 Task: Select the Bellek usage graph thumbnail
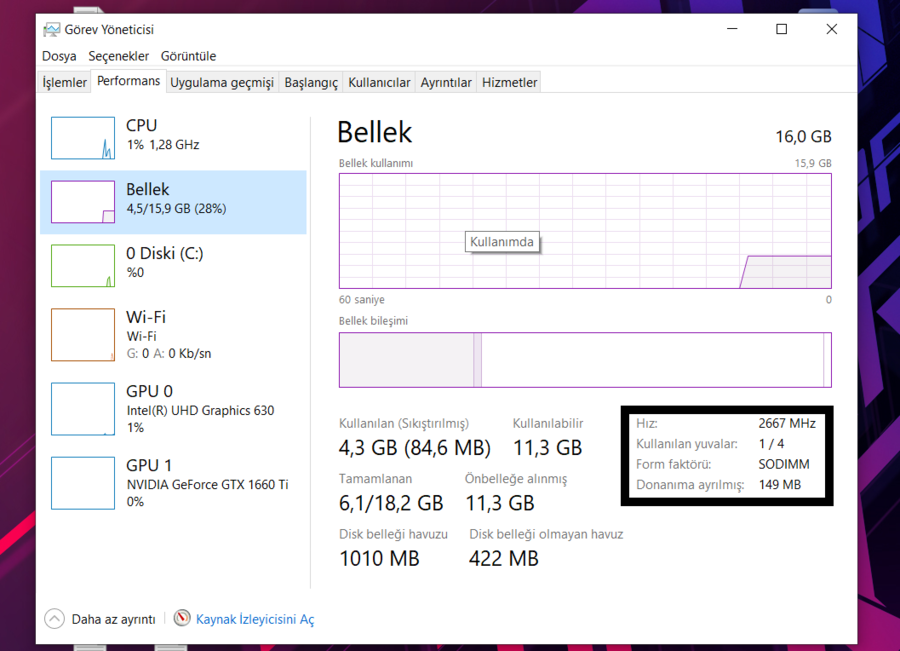click(83, 202)
